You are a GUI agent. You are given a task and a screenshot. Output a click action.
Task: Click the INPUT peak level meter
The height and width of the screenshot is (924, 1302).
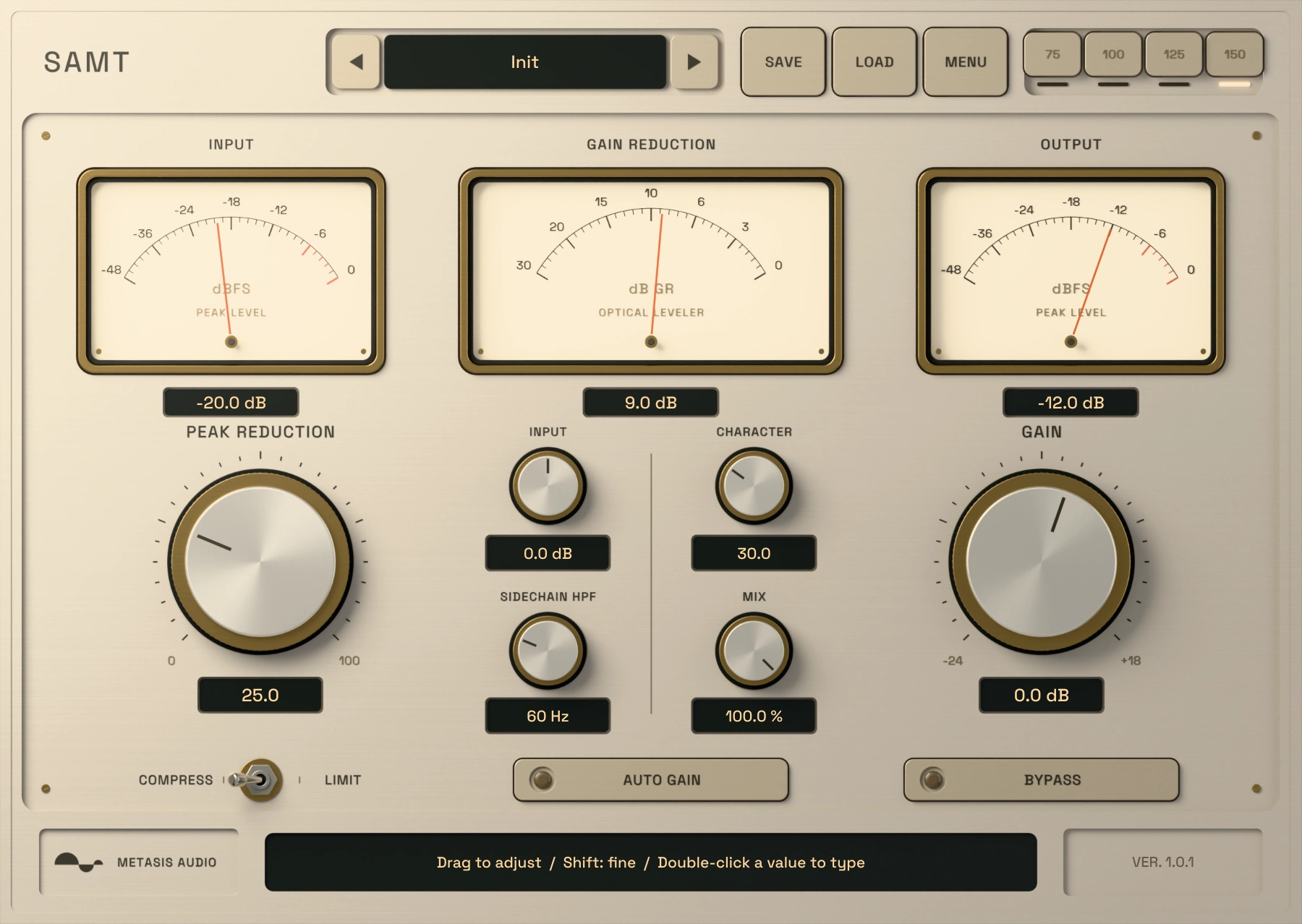231,271
